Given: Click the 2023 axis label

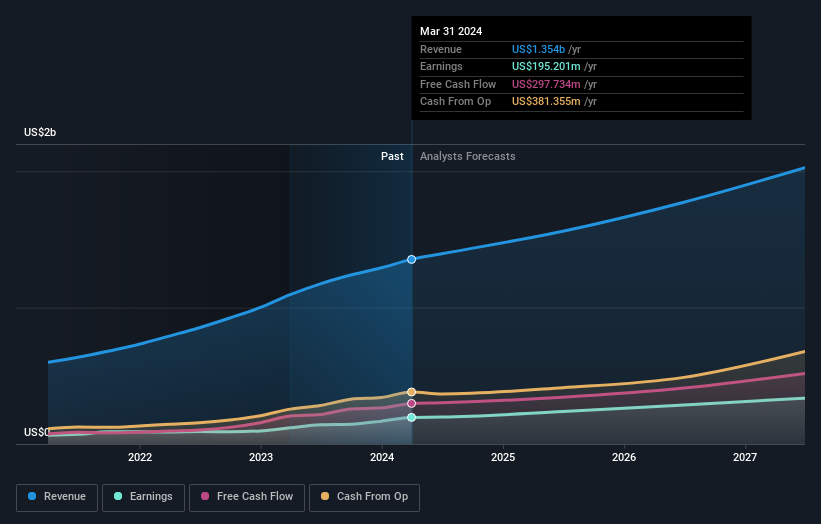Looking at the screenshot, I should coord(261,457).
